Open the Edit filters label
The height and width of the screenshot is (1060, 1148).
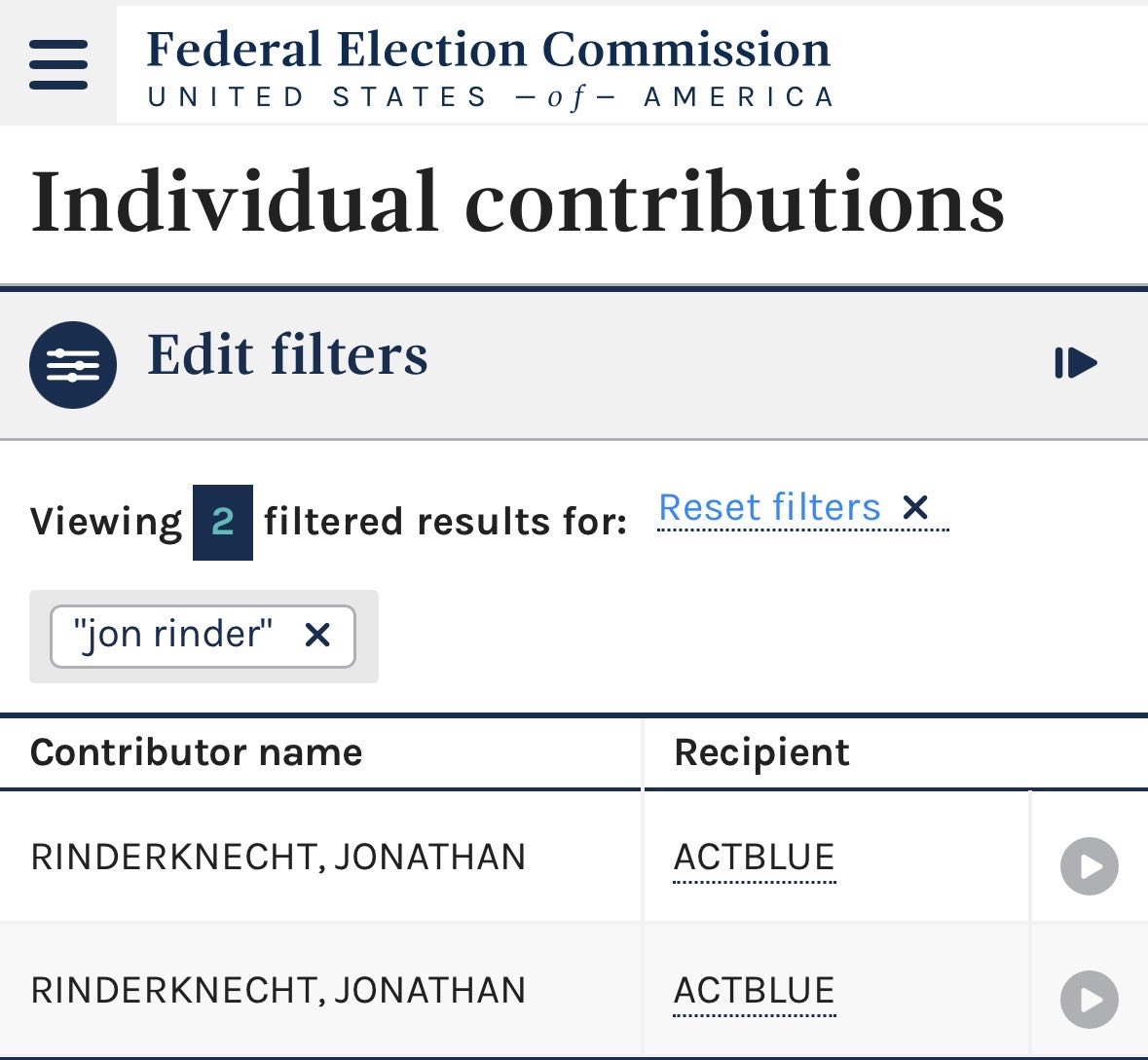(287, 354)
